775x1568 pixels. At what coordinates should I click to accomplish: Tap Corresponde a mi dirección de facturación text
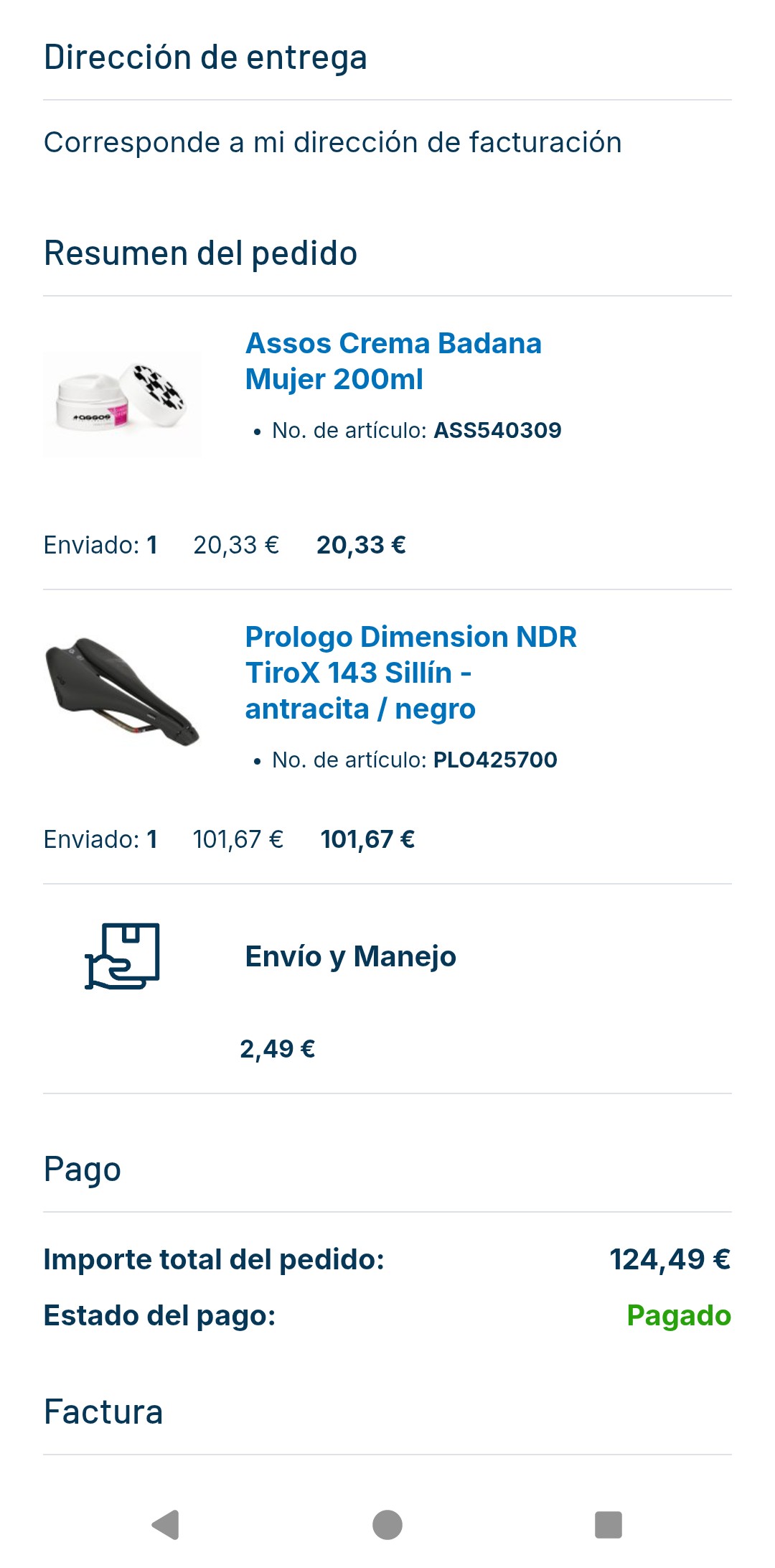coord(332,142)
